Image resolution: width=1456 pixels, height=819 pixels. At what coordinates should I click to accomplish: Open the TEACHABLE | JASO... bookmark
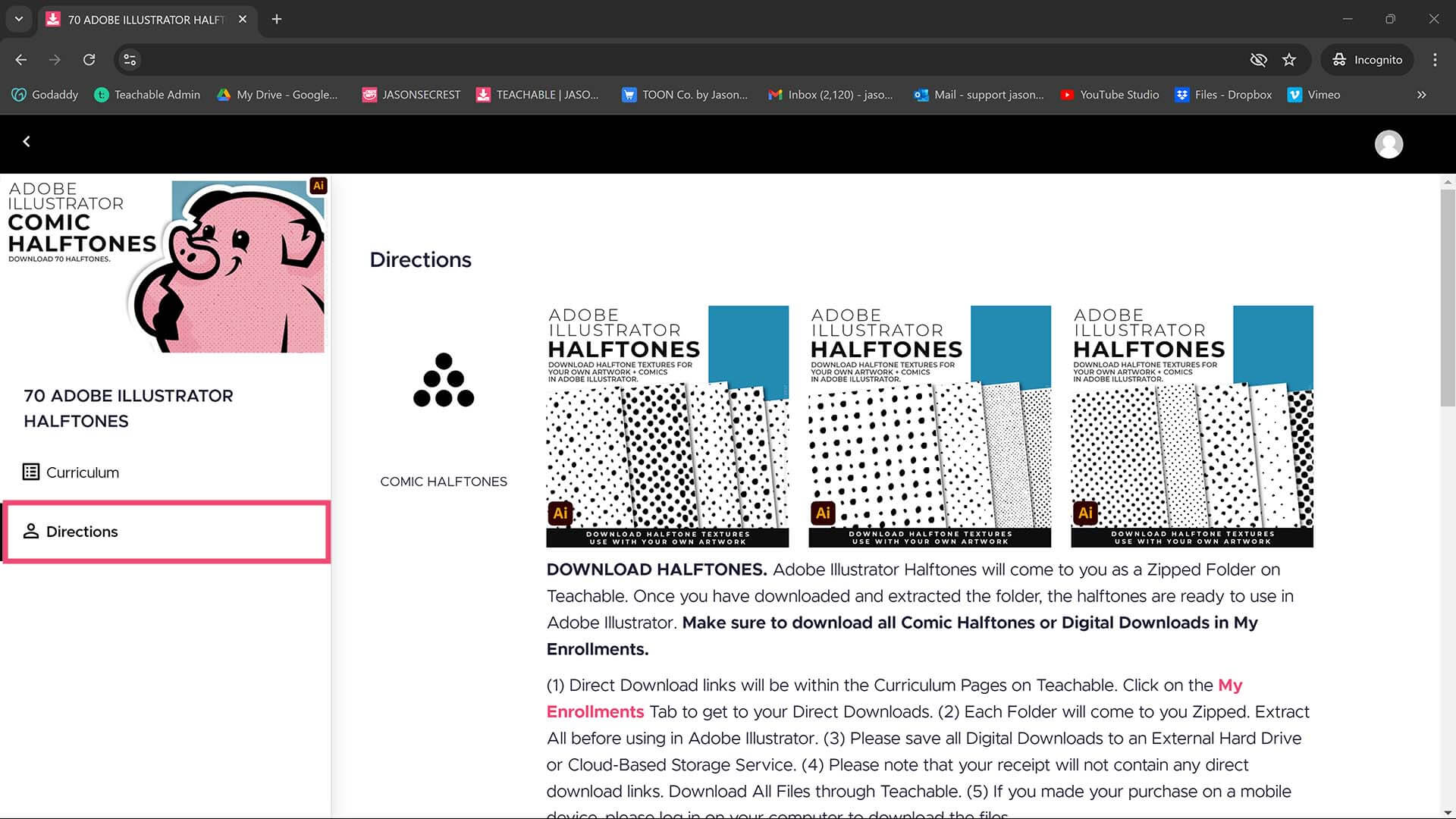tap(538, 95)
